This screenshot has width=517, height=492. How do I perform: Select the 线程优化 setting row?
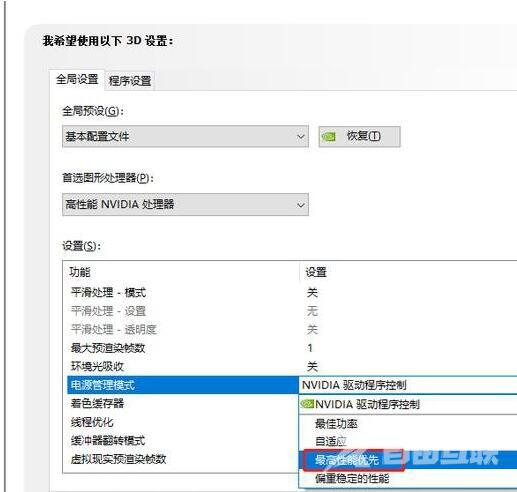point(182,422)
